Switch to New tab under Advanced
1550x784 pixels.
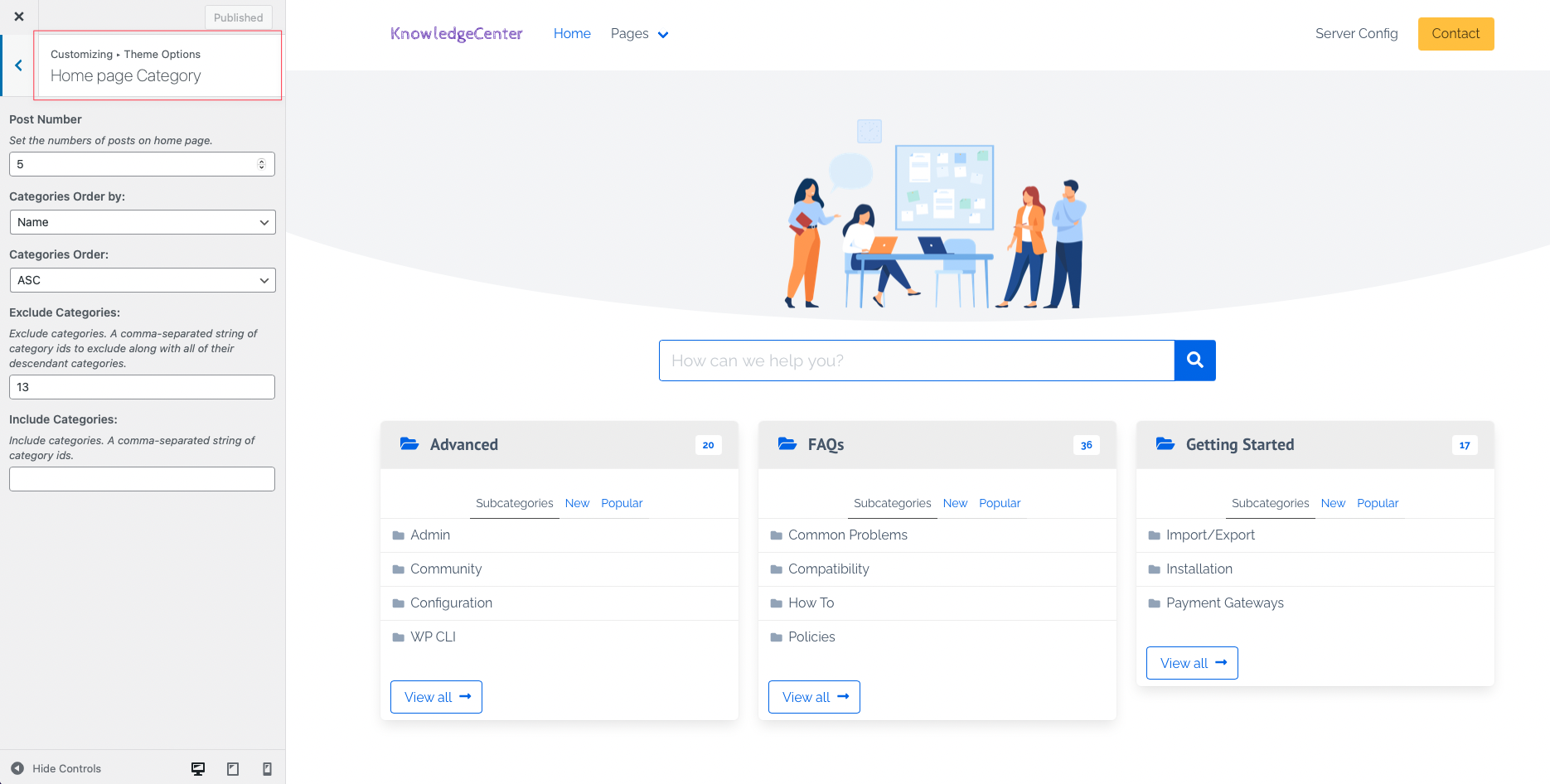(x=577, y=503)
